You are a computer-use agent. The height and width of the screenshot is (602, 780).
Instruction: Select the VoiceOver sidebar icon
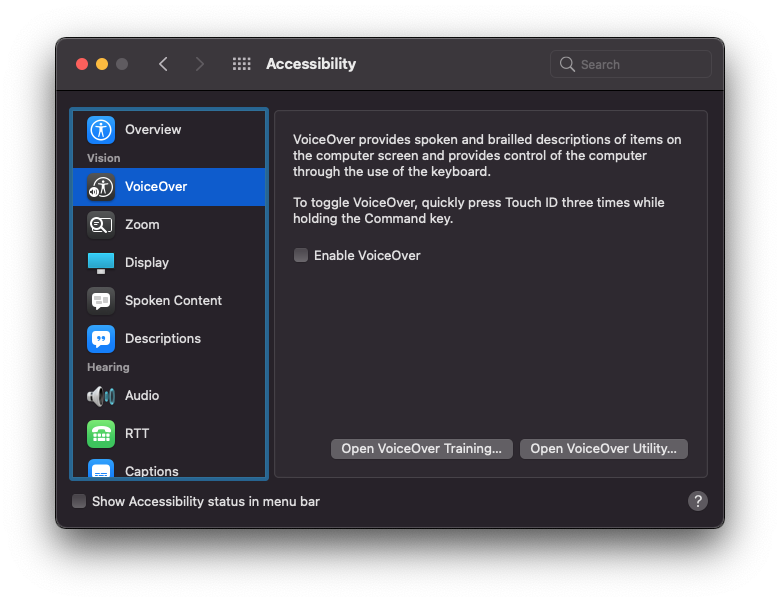pos(101,187)
